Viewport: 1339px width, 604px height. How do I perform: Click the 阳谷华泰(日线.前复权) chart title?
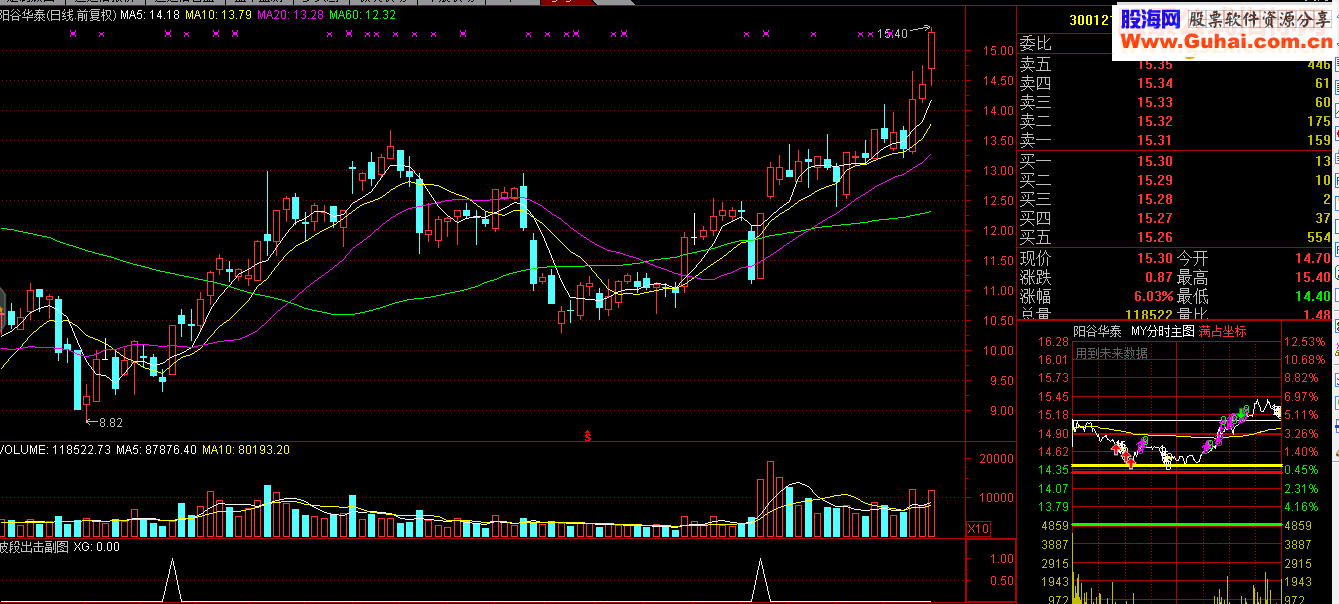coord(59,16)
